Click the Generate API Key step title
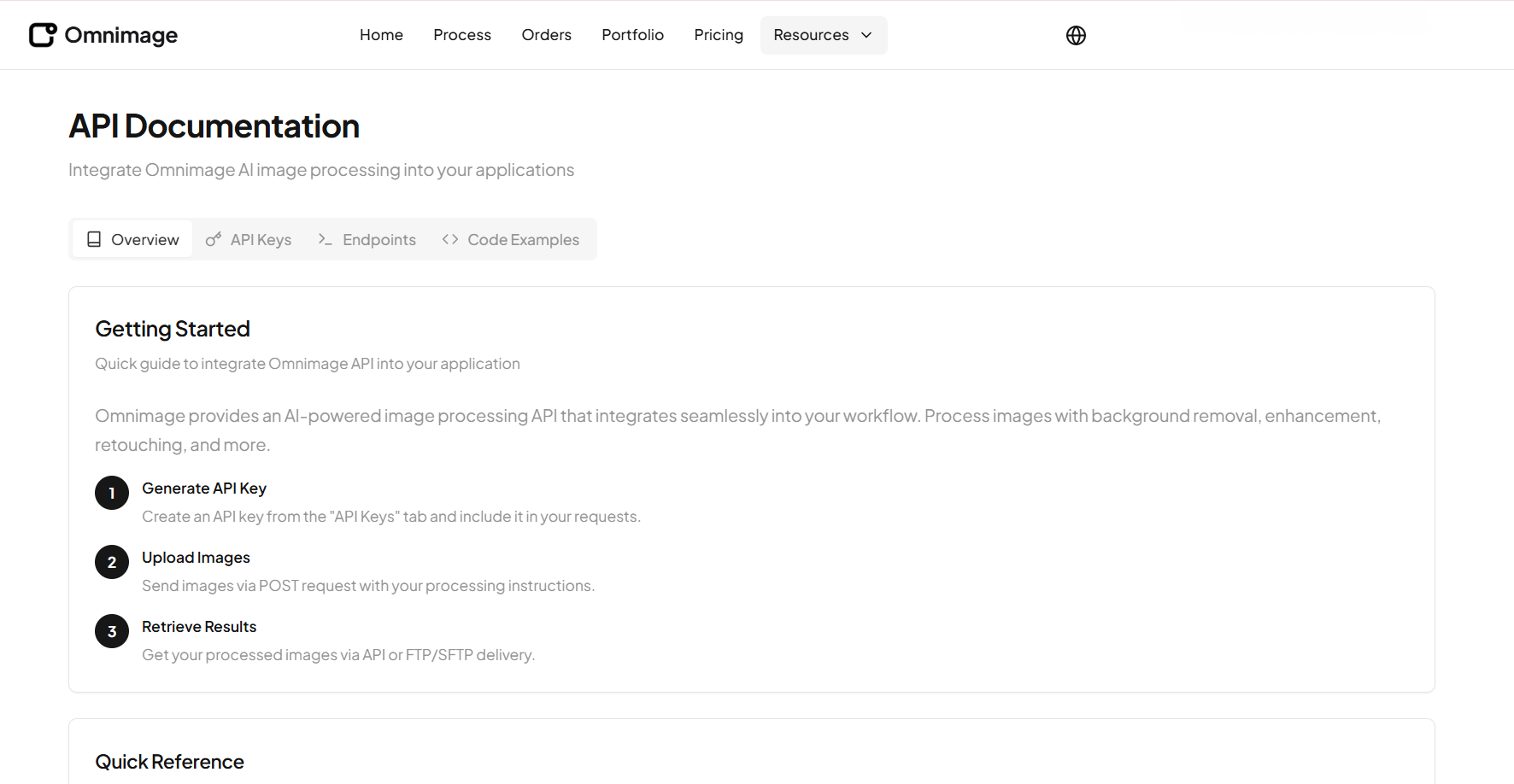The height and width of the screenshot is (784, 1514). [x=204, y=489]
